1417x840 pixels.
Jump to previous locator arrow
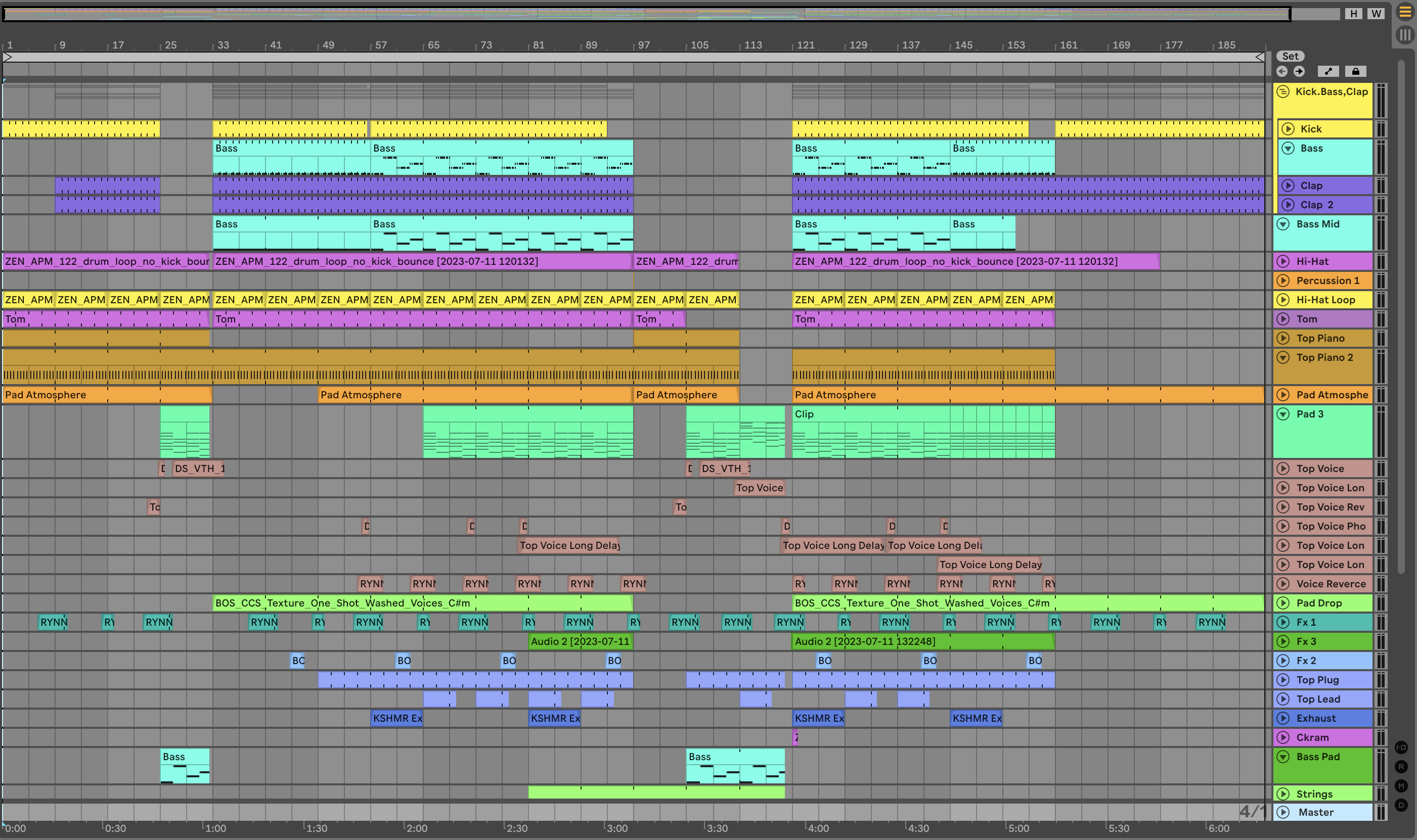[1282, 71]
